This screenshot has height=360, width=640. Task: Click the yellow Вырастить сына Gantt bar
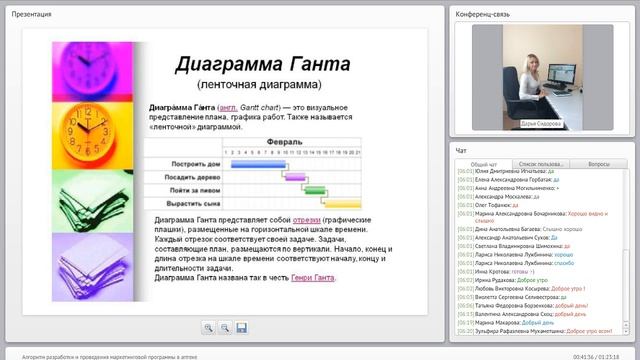click(x=343, y=203)
